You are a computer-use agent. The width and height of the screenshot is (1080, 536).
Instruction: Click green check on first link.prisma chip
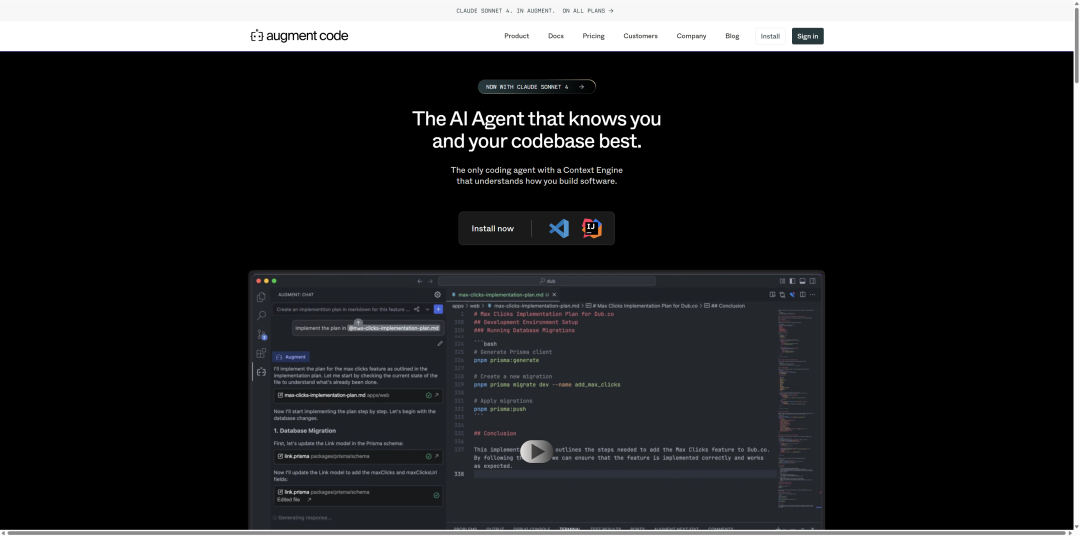[x=428, y=456]
